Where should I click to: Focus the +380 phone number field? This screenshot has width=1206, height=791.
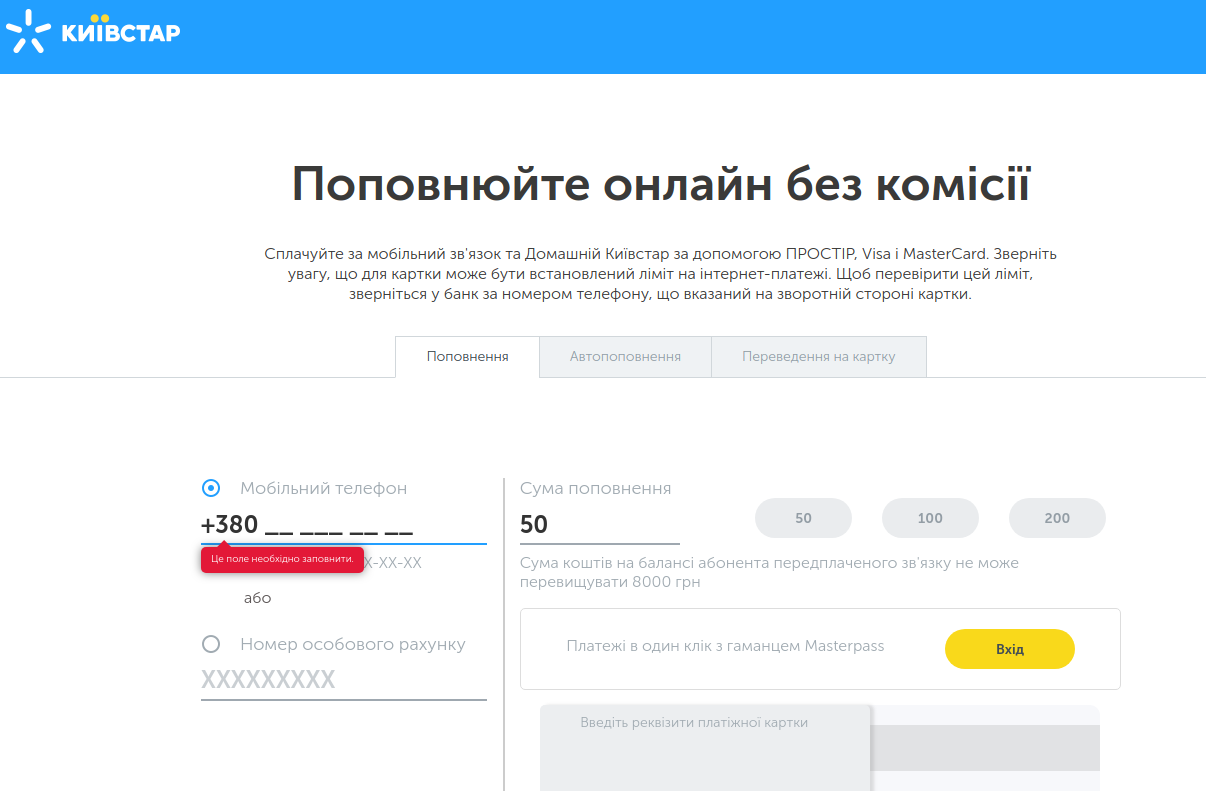(x=343, y=525)
